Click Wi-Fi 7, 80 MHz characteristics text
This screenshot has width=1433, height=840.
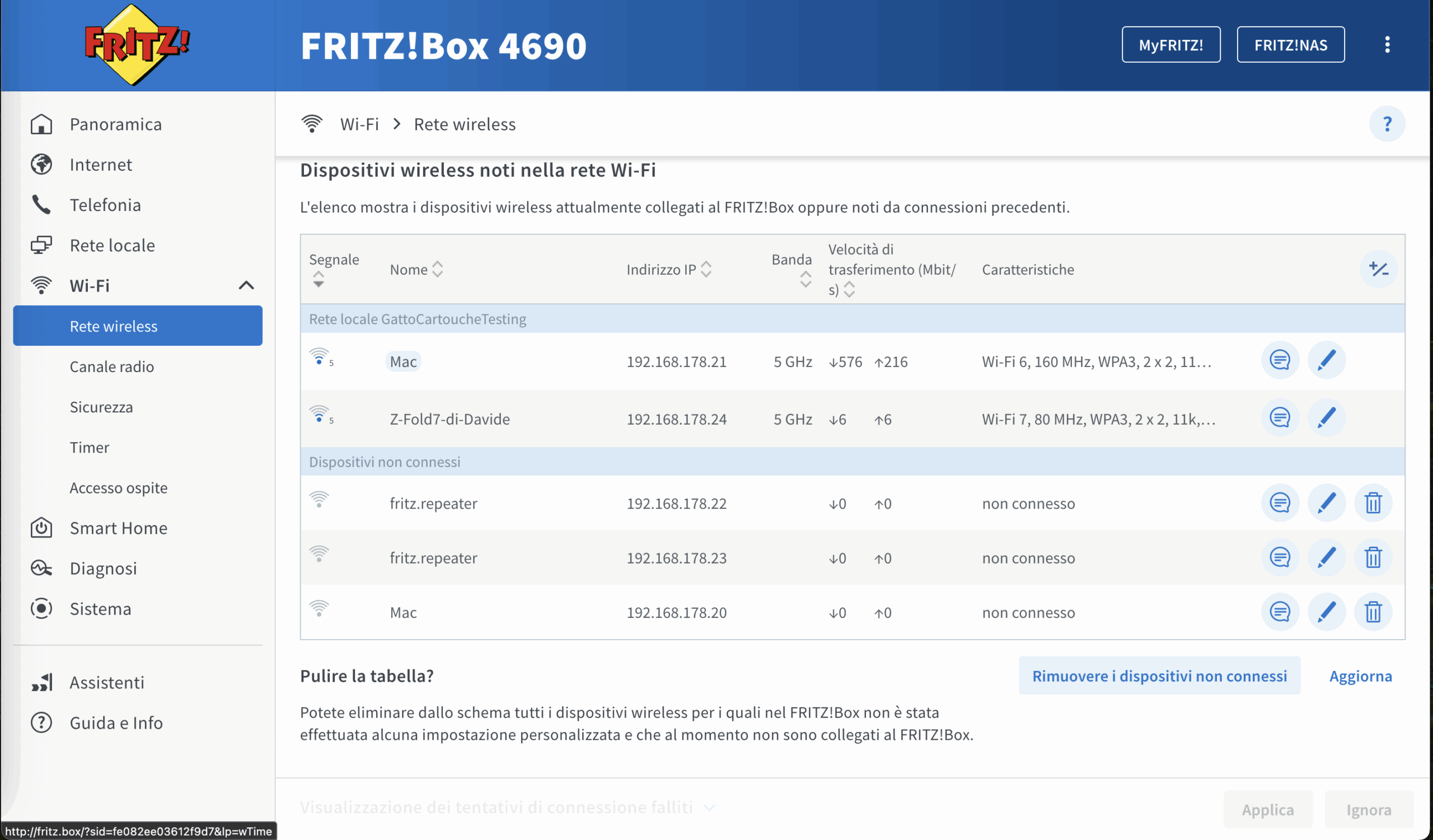[x=1099, y=419]
